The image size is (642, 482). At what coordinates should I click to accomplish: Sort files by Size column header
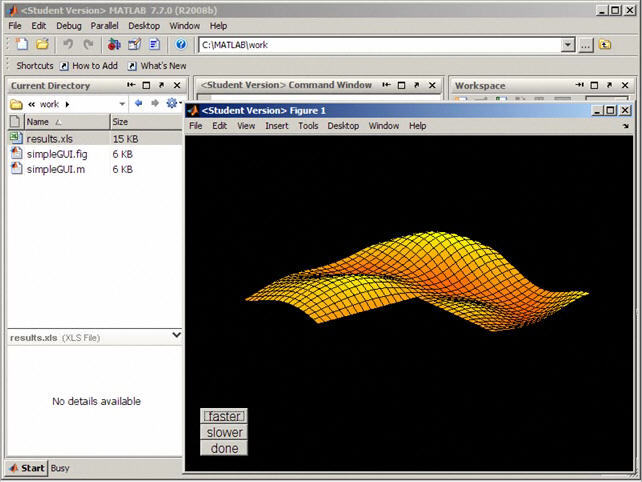point(146,122)
